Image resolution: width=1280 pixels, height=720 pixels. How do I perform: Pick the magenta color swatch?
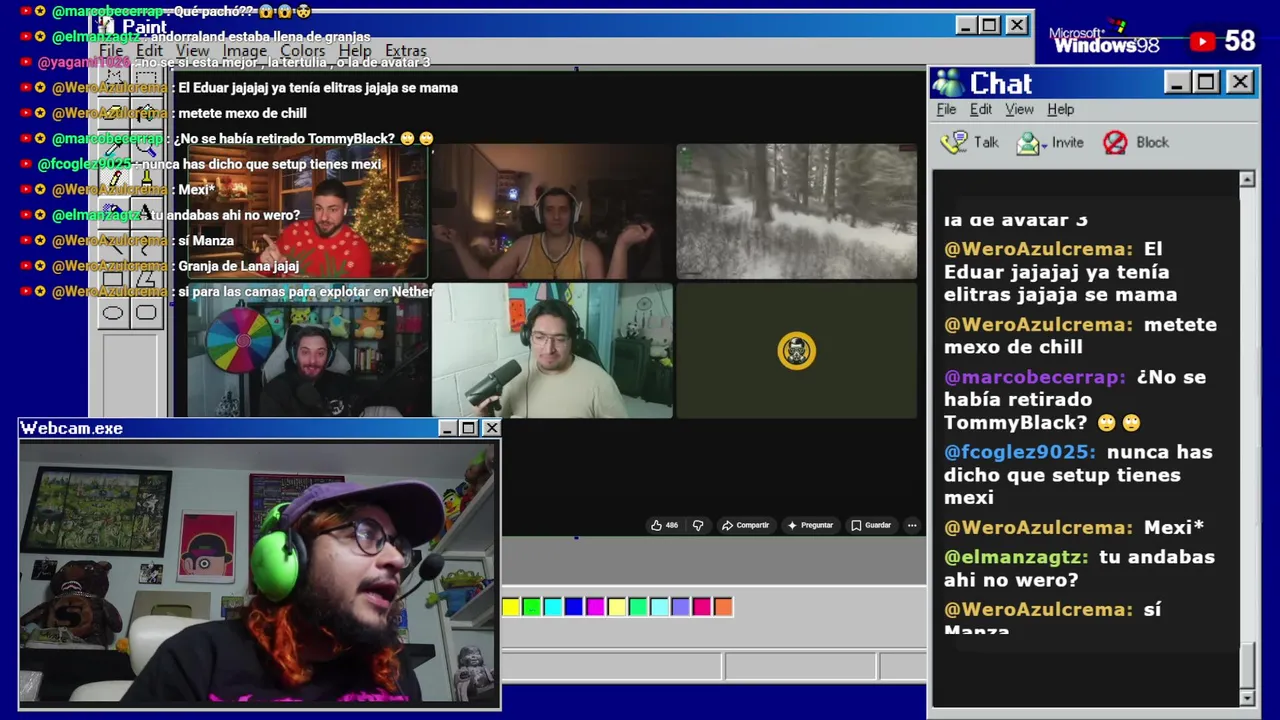point(595,606)
